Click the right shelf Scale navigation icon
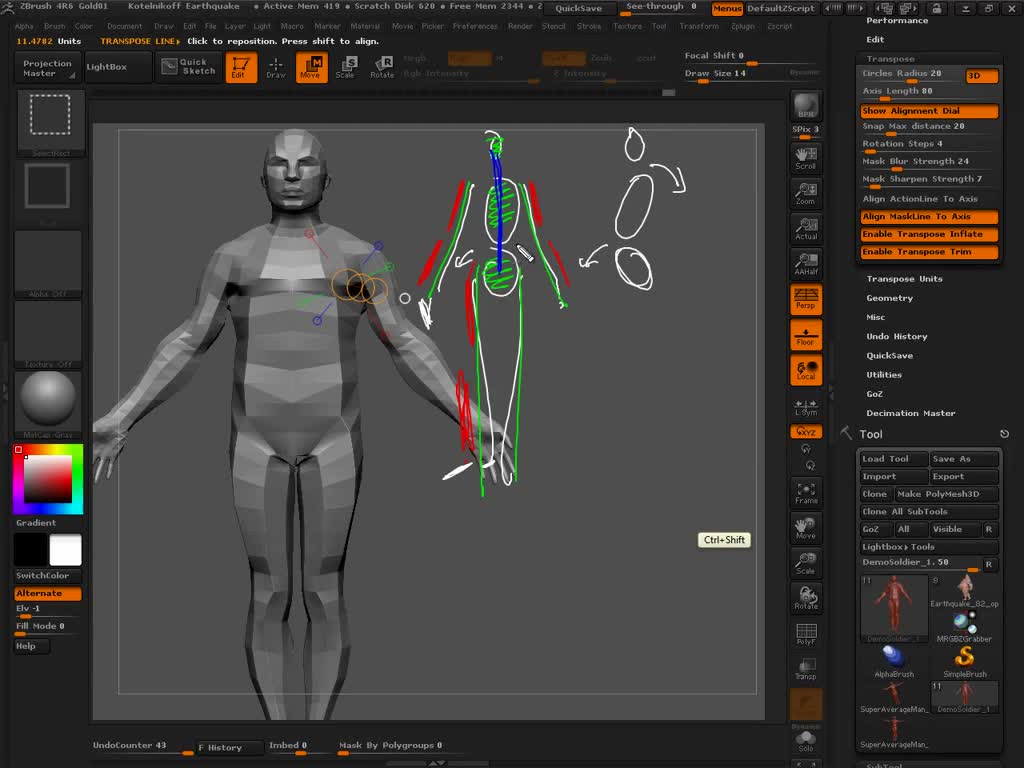The image size is (1024, 768). tap(806, 563)
